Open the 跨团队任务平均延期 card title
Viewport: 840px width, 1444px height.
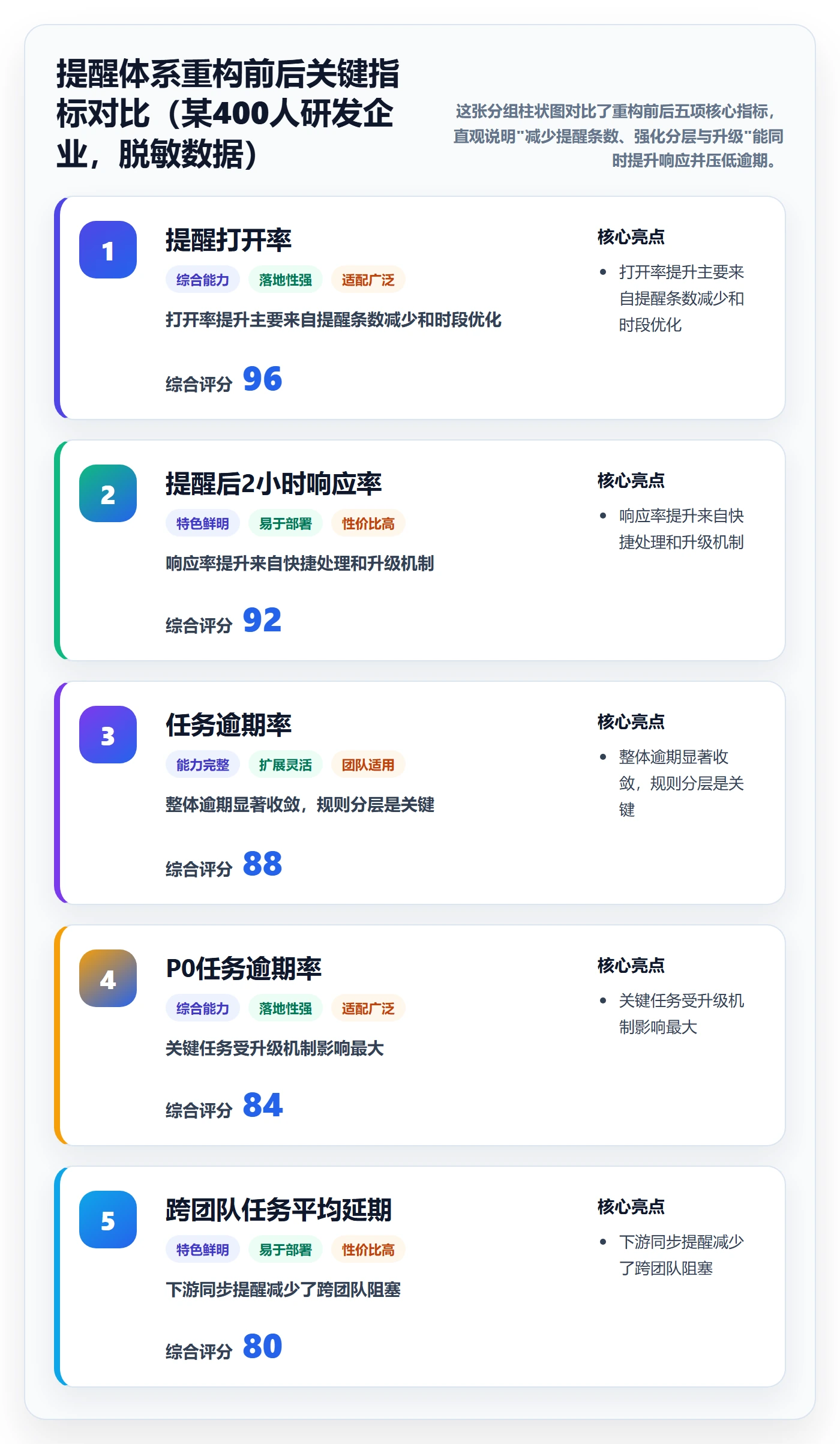point(279,1210)
